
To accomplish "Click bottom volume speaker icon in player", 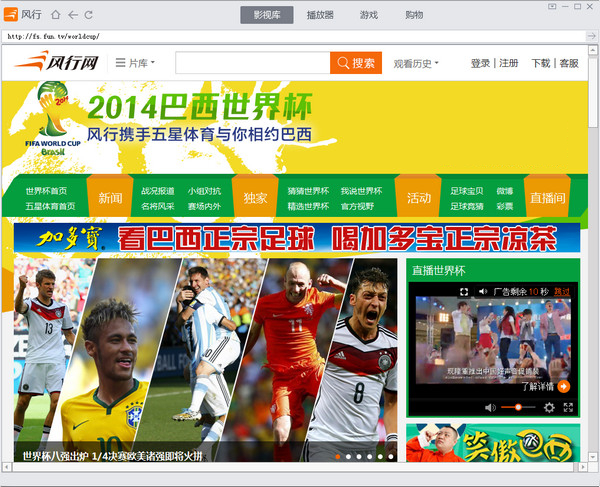I will [490, 407].
